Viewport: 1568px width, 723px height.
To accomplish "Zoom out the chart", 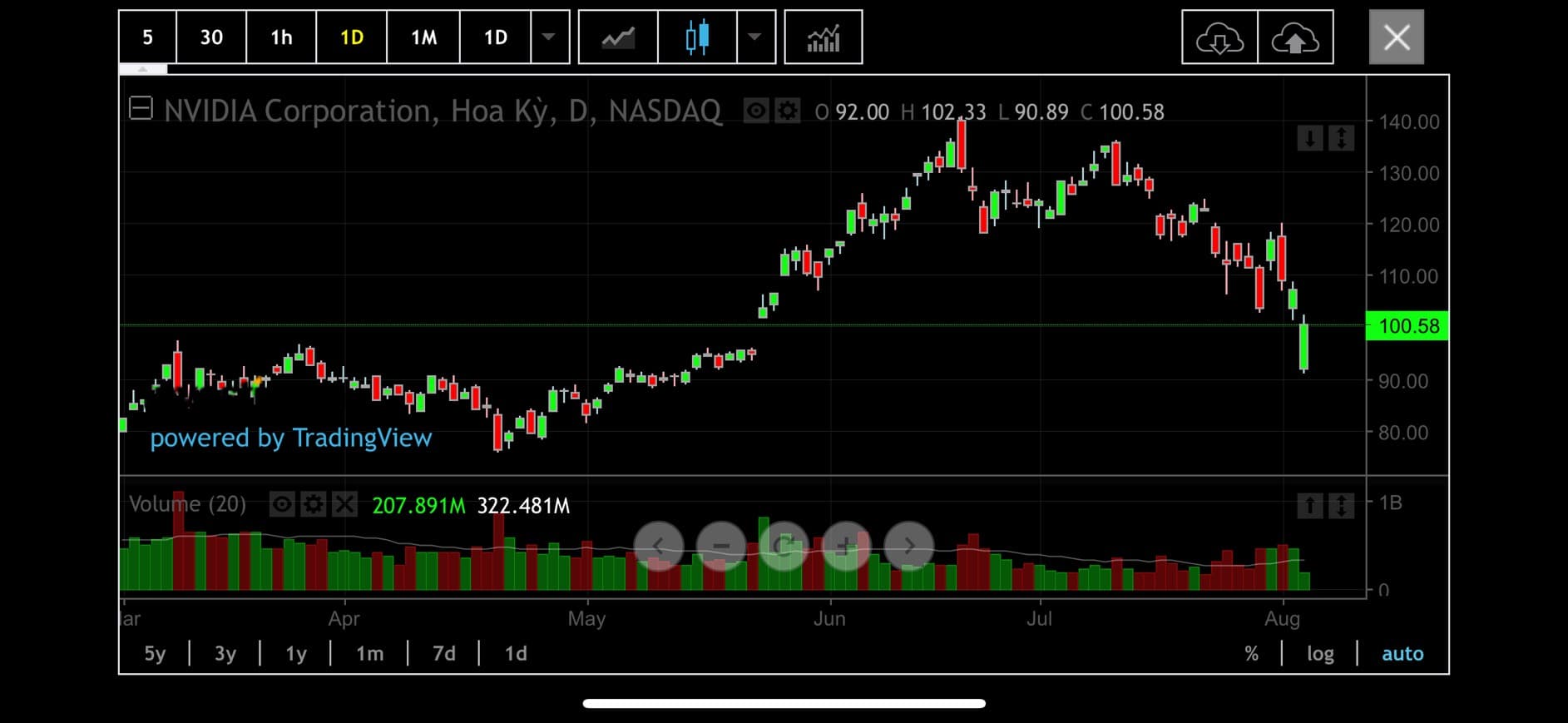I will [x=721, y=546].
